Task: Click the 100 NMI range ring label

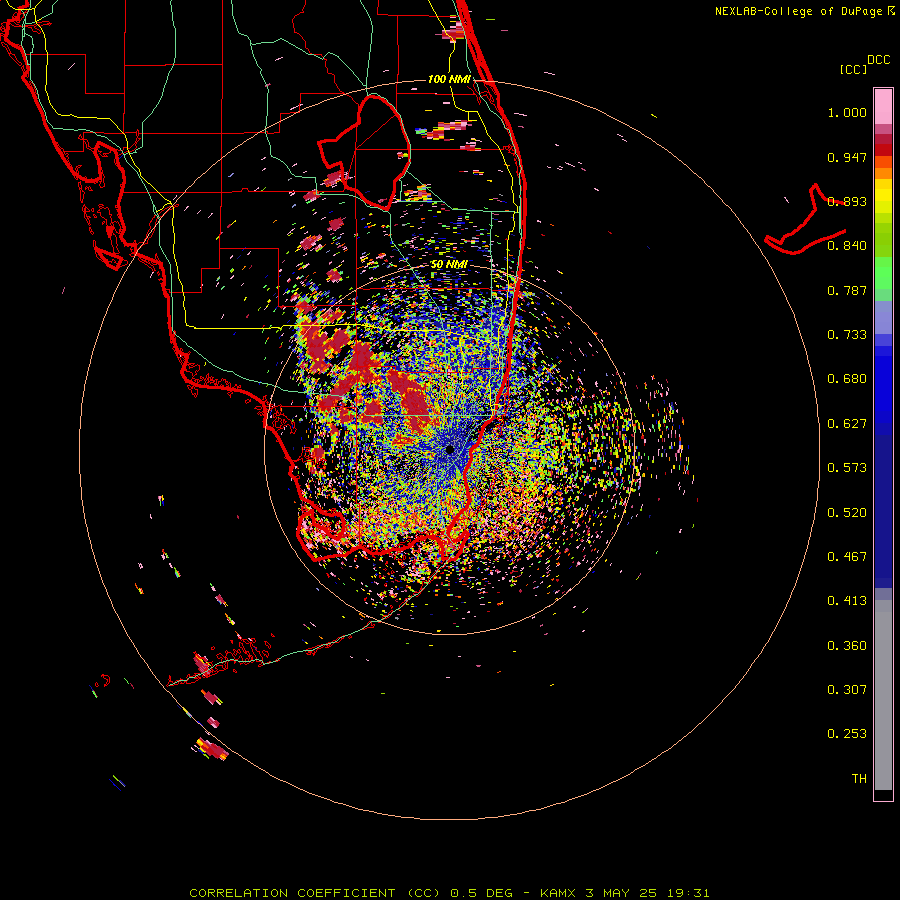Action: [x=449, y=79]
